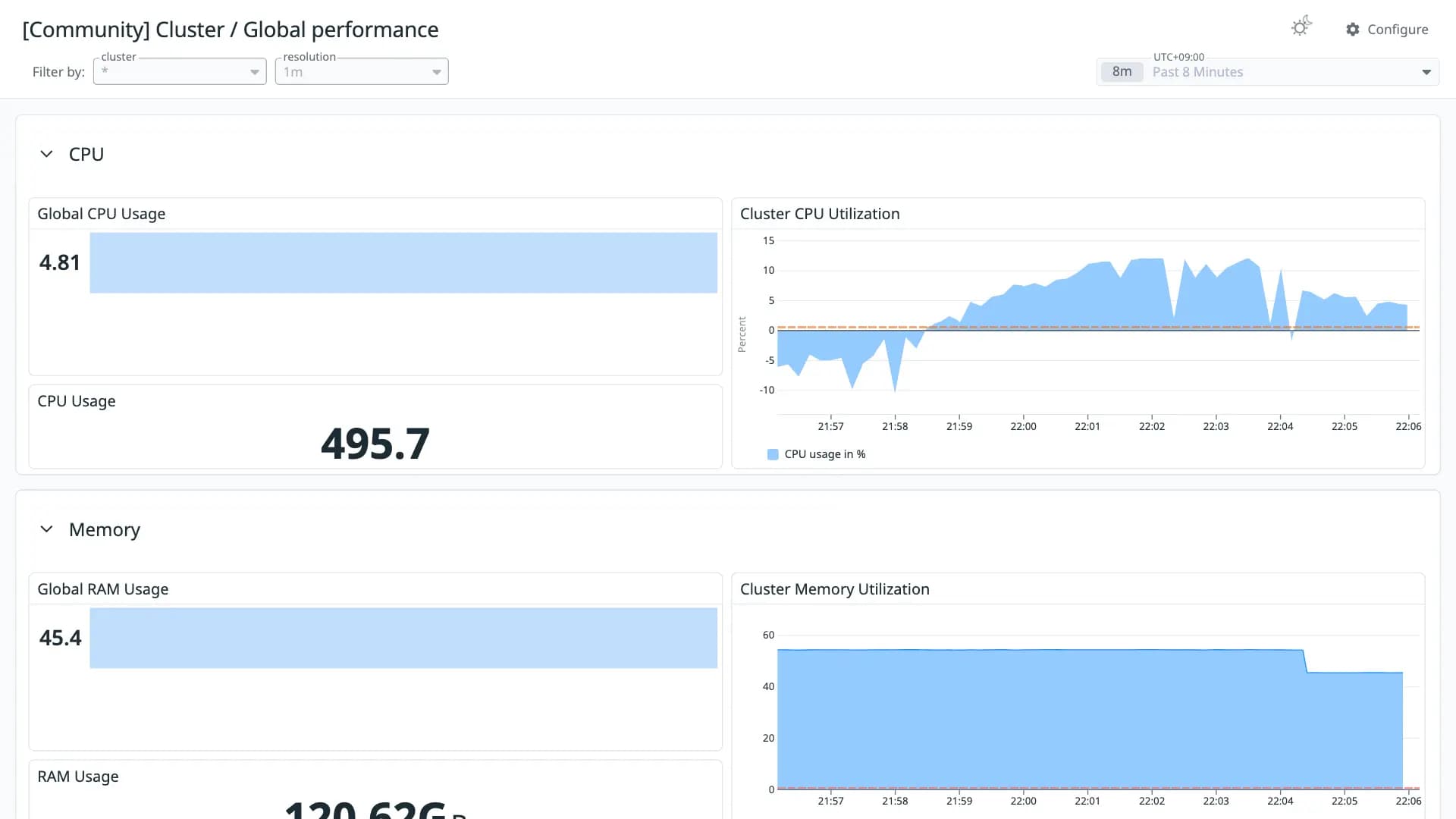Click the dashboard title Cluster / Global performance
The width and height of the screenshot is (1456, 819).
(231, 30)
